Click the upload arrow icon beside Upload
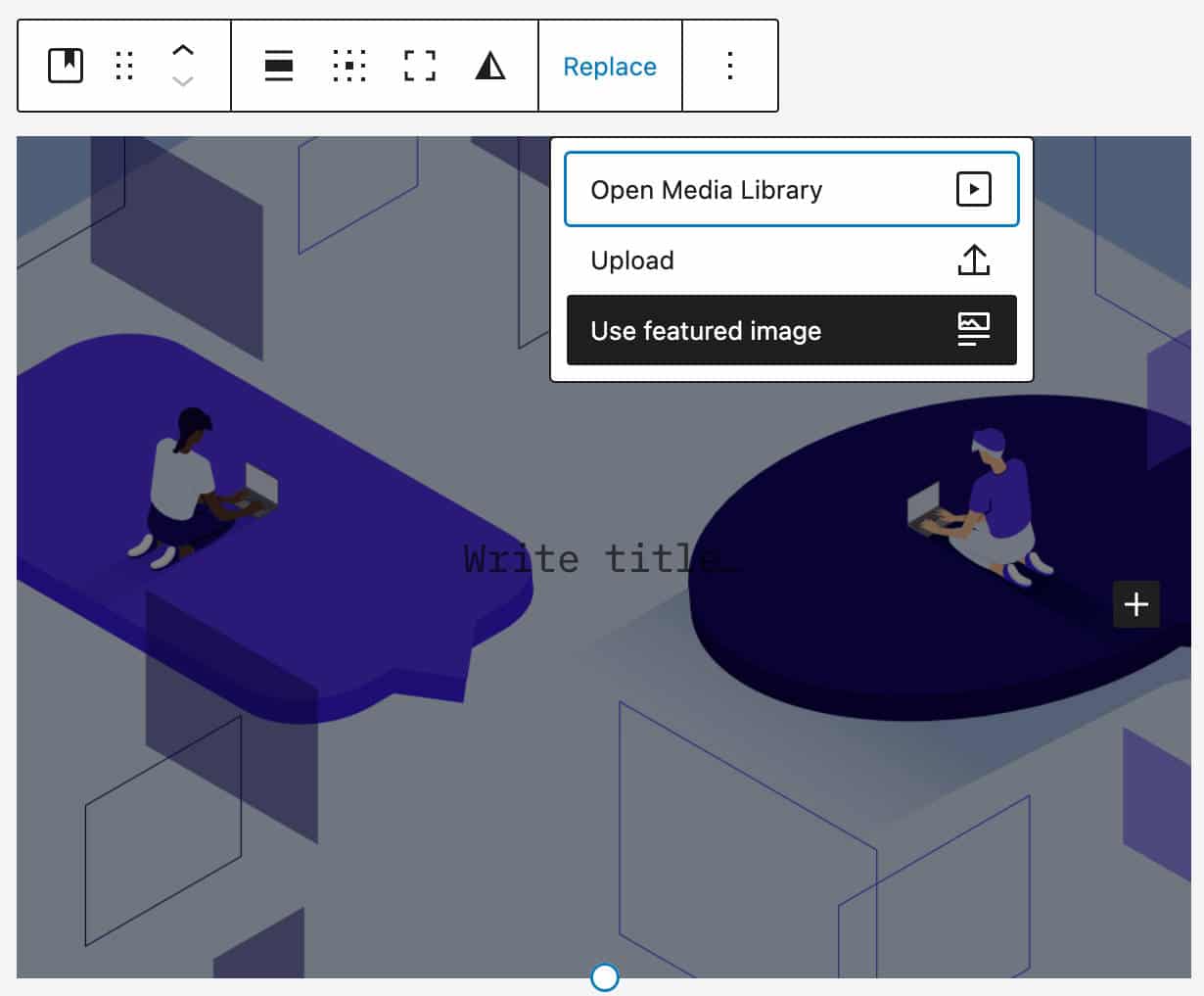 [x=974, y=260]
